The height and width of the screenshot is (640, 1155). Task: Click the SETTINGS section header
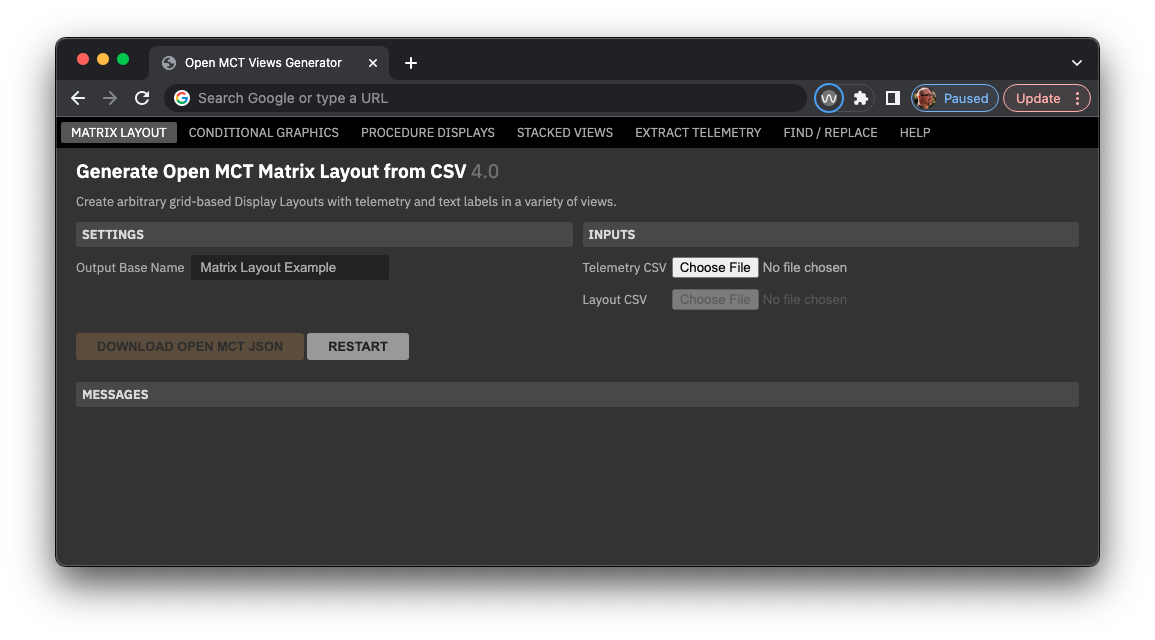(324, 234)
